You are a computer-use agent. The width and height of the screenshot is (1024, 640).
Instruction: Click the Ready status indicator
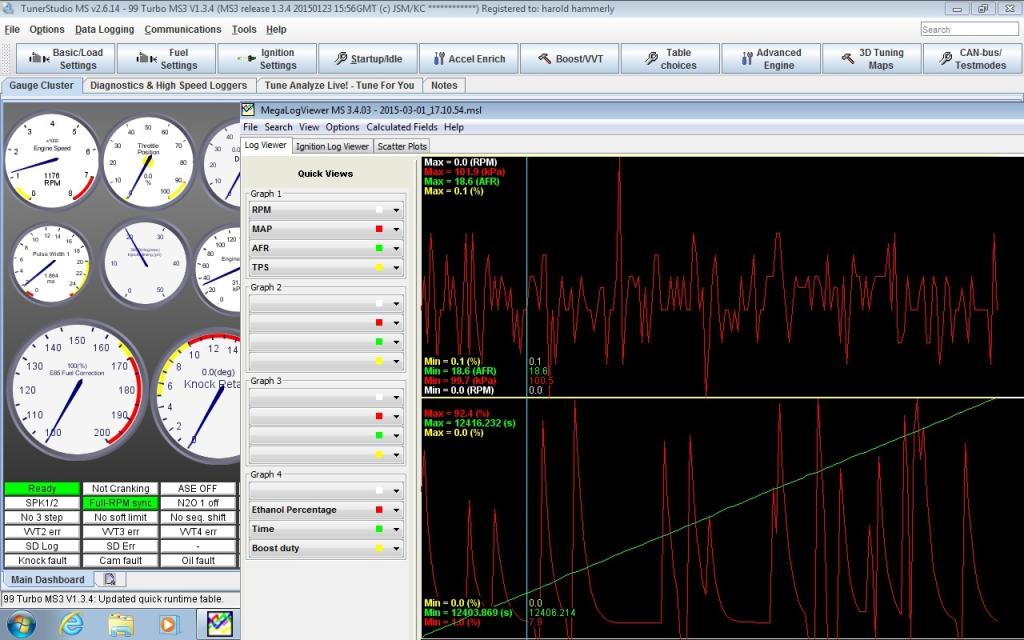[41, 489]
